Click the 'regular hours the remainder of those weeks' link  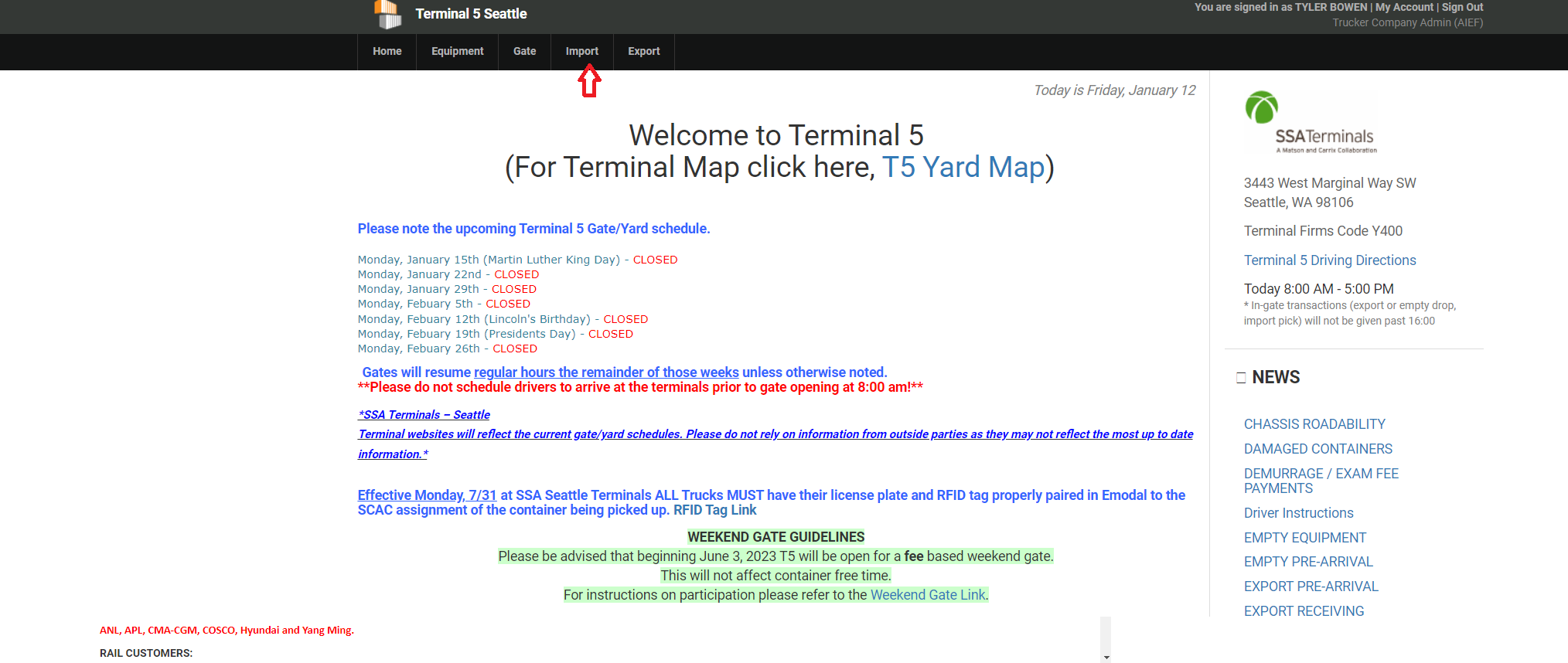pos(606,372)
